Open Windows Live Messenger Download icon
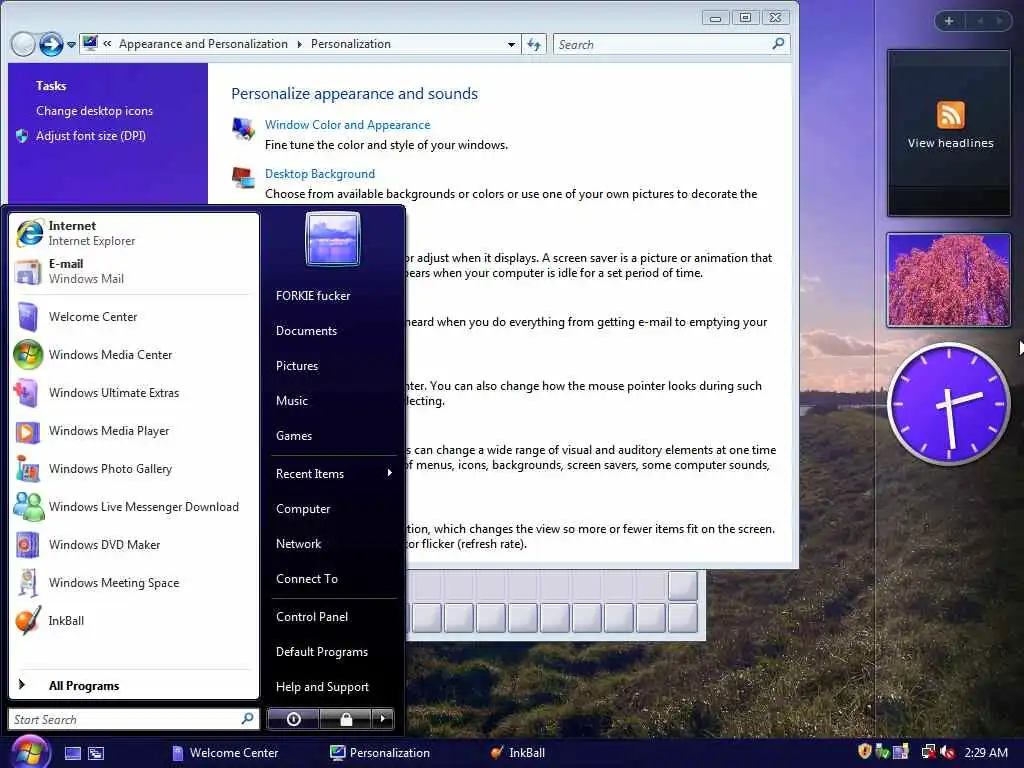Image resolution: width=1024 pixels, height=768 pixels. pyautogui.click(x=27, y=507)
